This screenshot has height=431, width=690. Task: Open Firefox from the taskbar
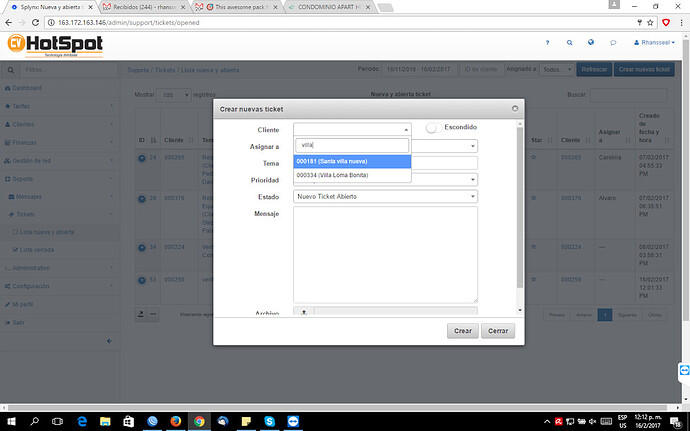(x=176, y=421)
